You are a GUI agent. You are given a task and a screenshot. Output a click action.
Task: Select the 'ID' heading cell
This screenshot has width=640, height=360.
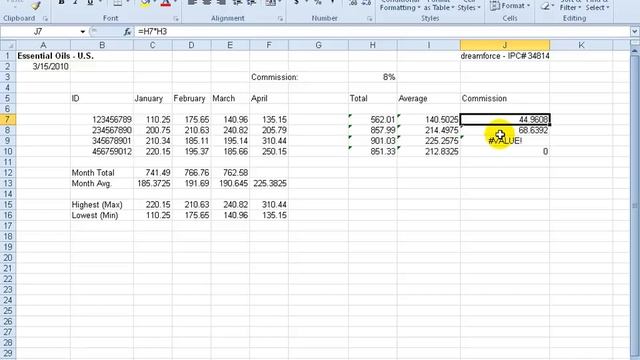pyautogui.click(x=102, y=98)
